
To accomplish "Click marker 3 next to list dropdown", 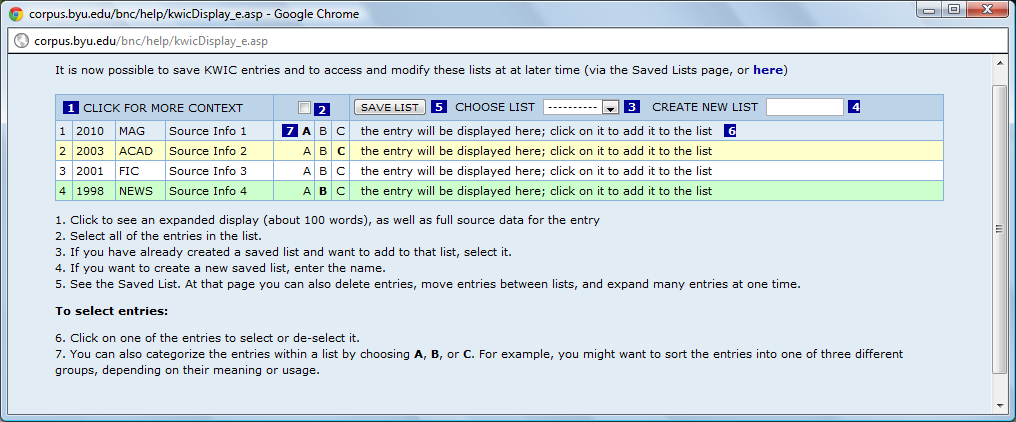I will click(632, 107).
